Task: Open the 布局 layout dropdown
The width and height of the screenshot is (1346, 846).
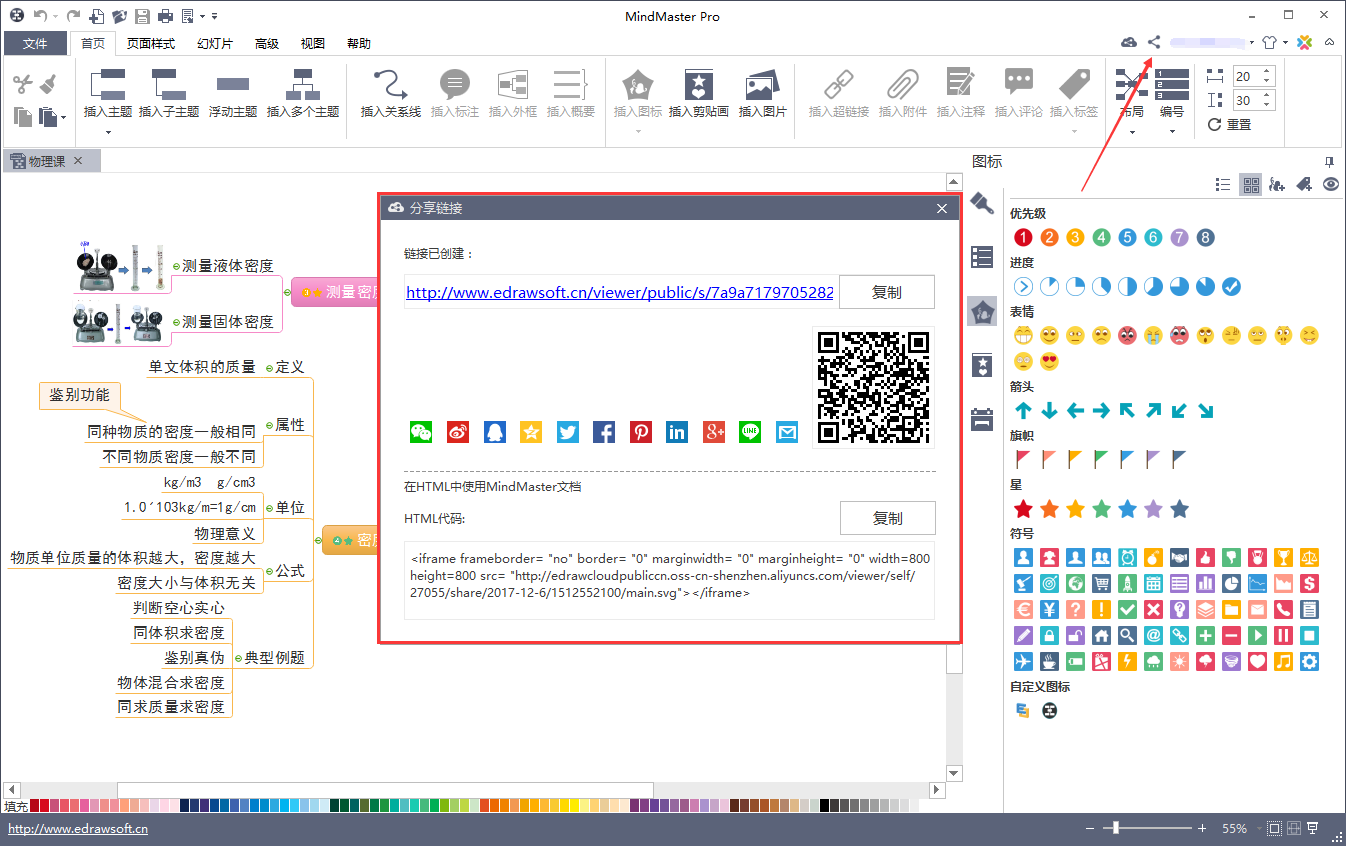Action: 1132,130
